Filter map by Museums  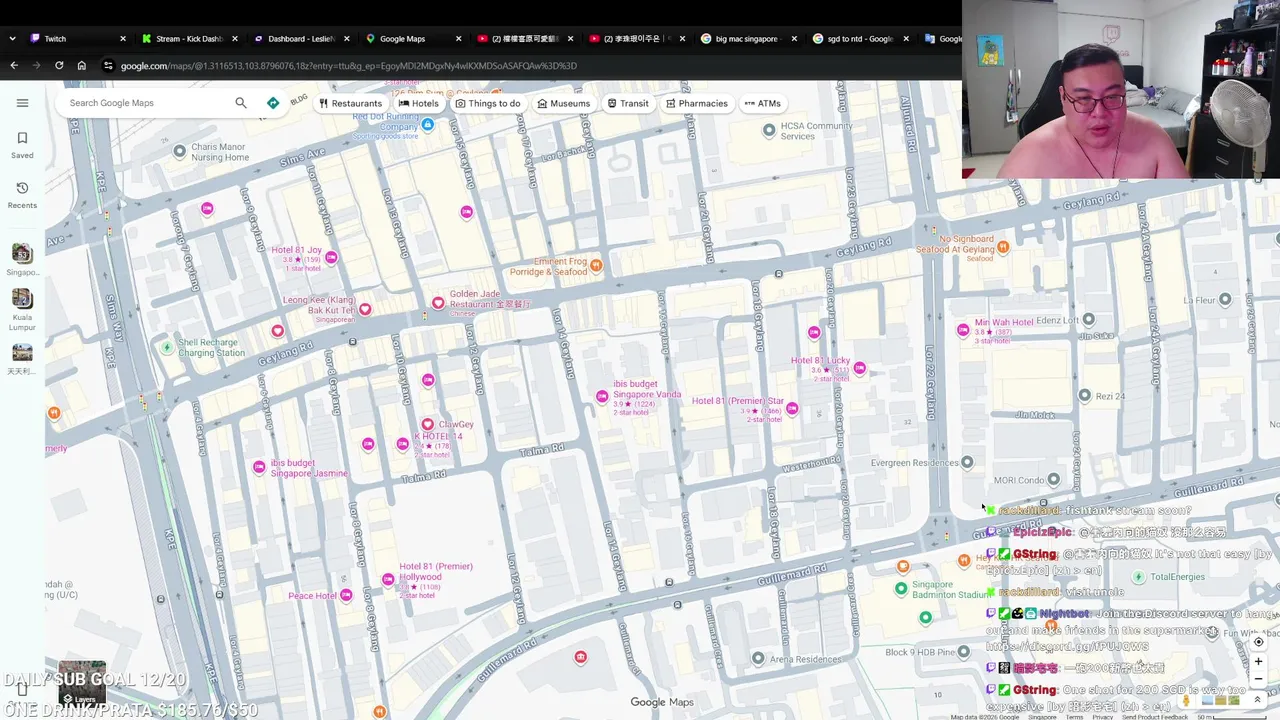click(x=563, y=103)
